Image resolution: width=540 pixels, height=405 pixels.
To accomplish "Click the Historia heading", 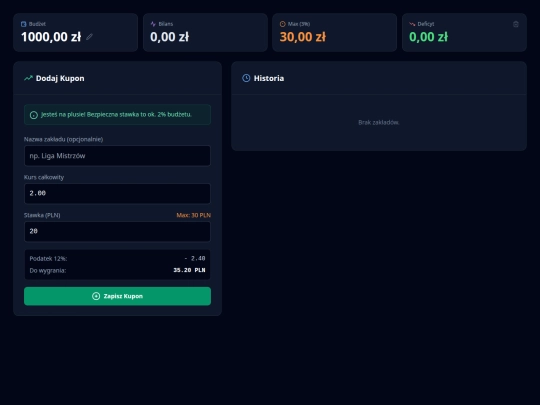I will 269,78.
